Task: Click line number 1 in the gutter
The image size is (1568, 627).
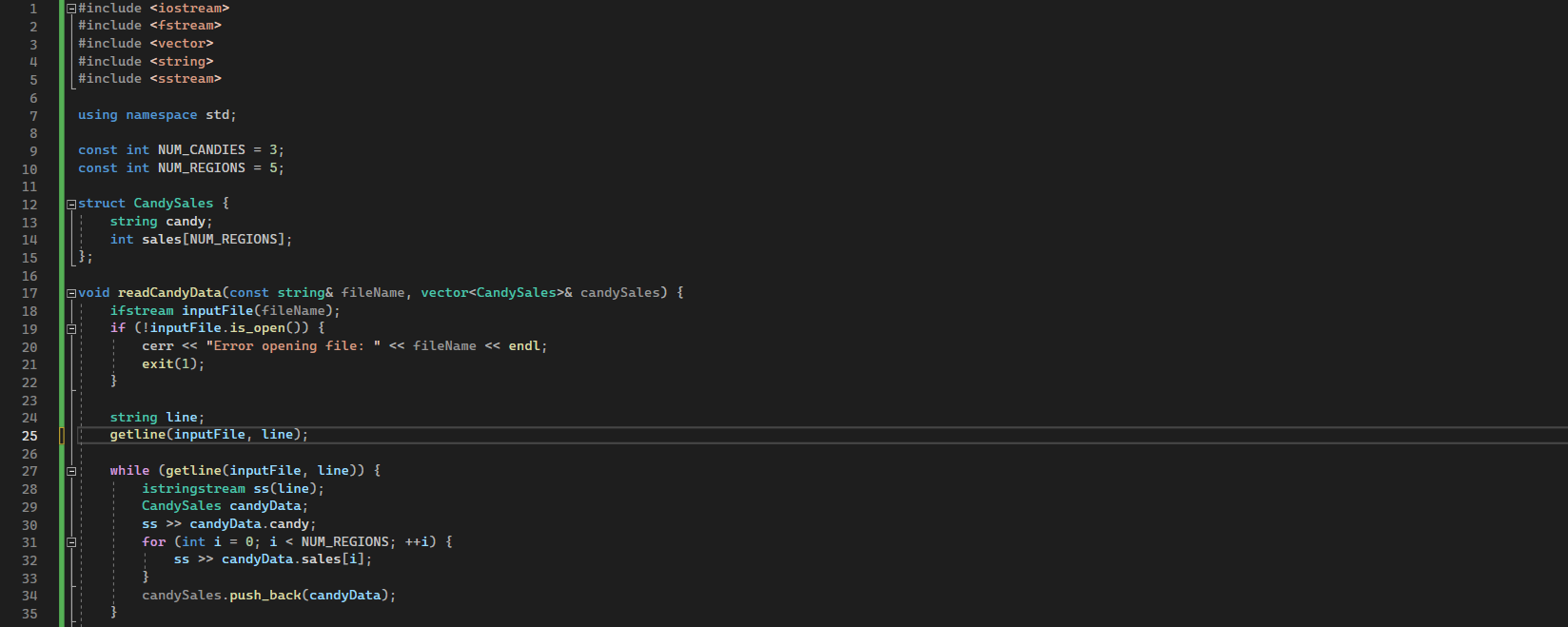Action: point(33,9)
